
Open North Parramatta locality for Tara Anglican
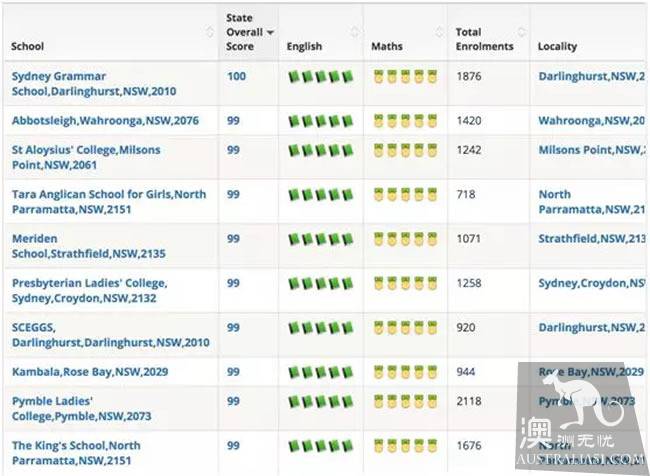(x=592, y=202)
